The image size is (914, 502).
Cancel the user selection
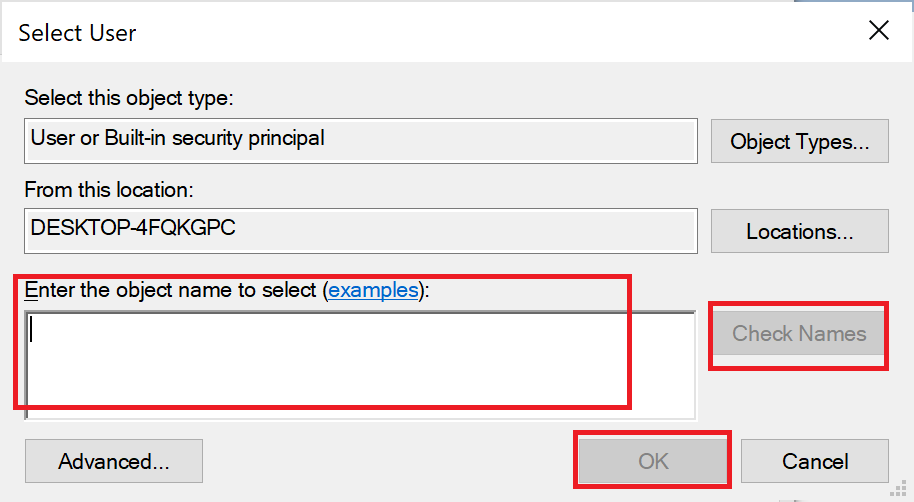click(815, 461)
